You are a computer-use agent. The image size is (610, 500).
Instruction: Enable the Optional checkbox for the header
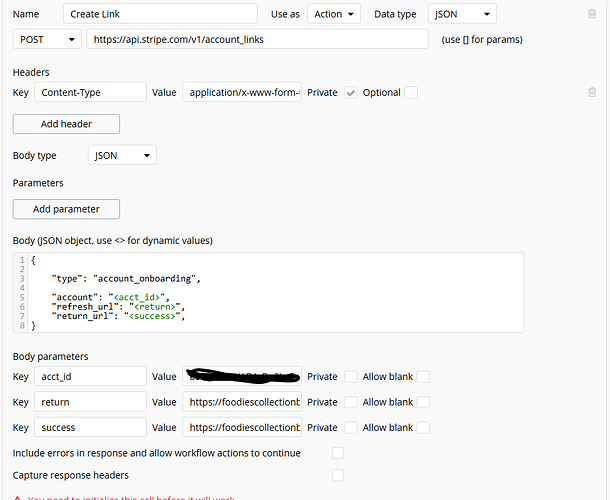pos(411,93)
